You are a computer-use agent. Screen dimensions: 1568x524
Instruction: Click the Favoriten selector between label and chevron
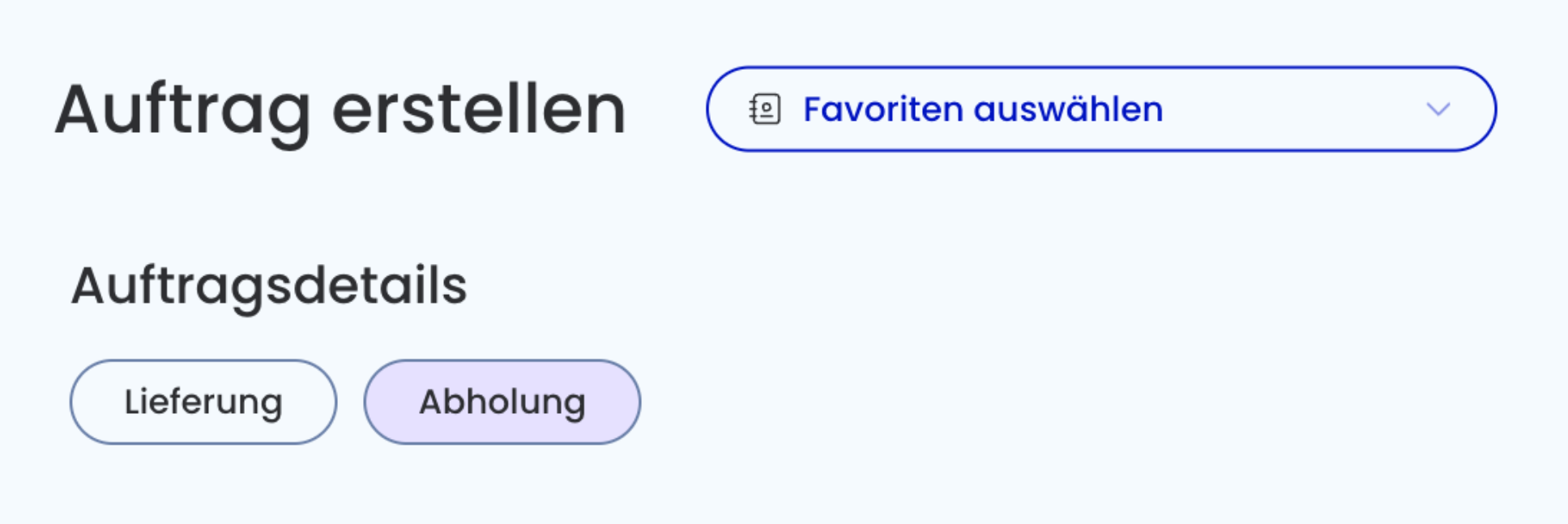(1295, 109)
